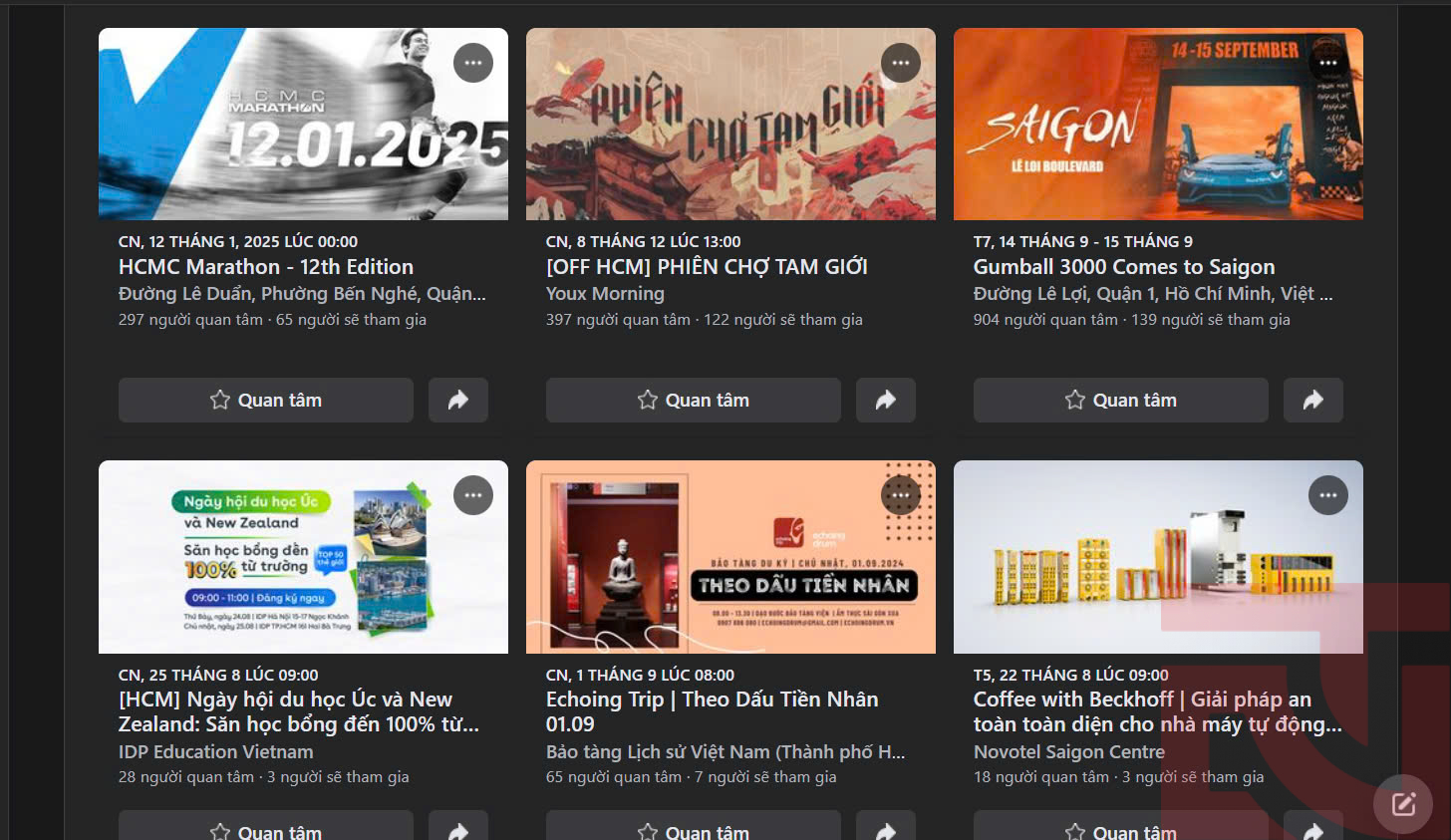Click date T5, 22 THÁNG 8 LÚC 09:00
This screenshot has width=1451, height=840.
[1071, 675]
